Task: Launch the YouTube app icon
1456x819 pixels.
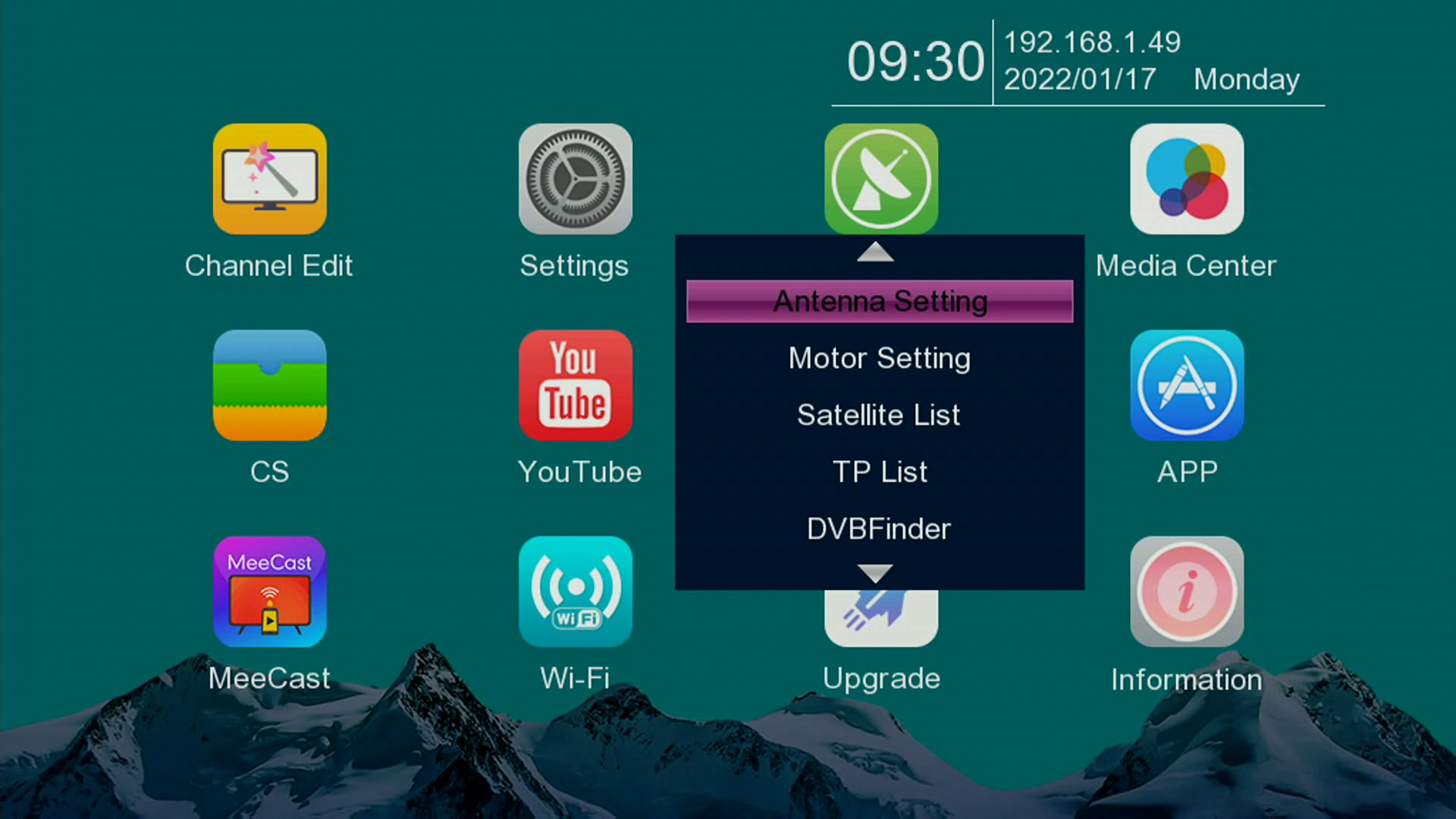Action: [x=575, y=385]
